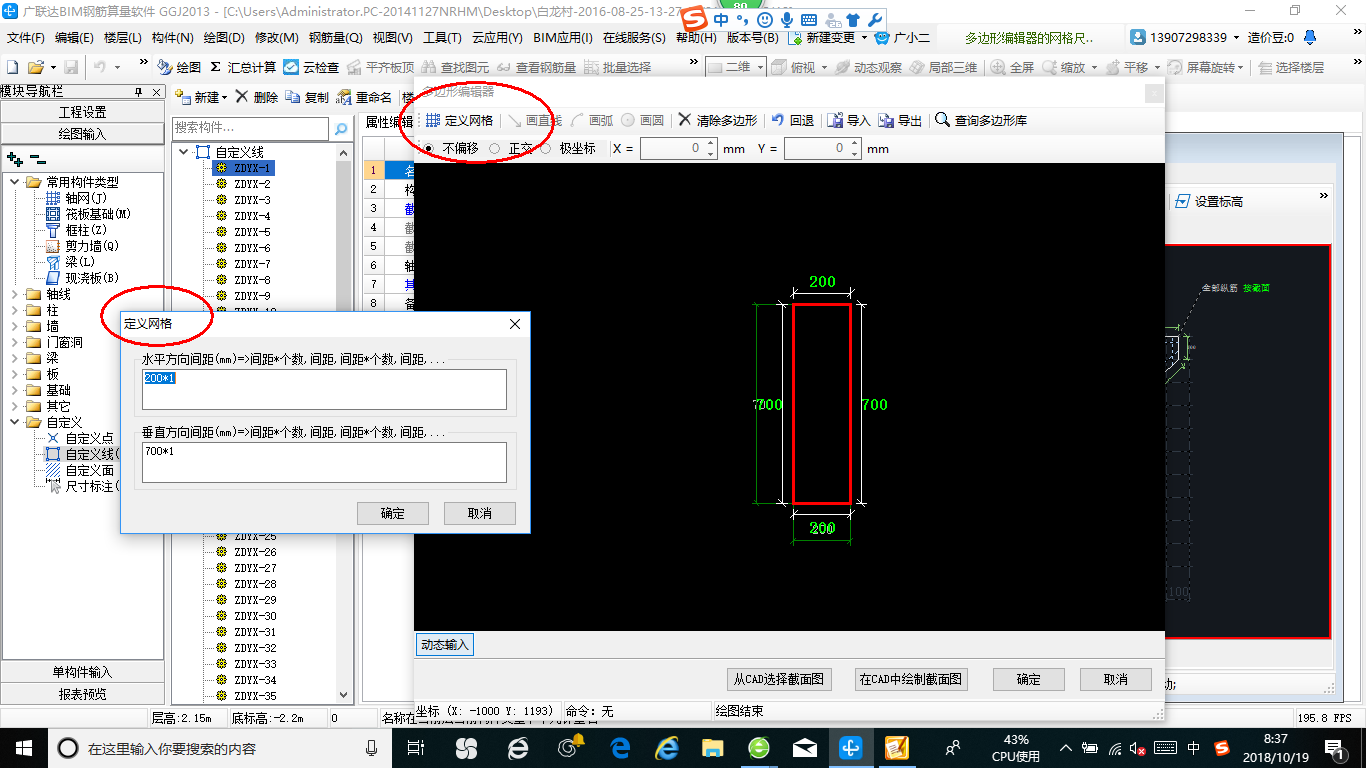Image resolution: width=1366 pixels, height=768 pixels.
Task: Click 确定 in the polygon editor footer
Action: pyautogui.click(x=1029, y=679)
